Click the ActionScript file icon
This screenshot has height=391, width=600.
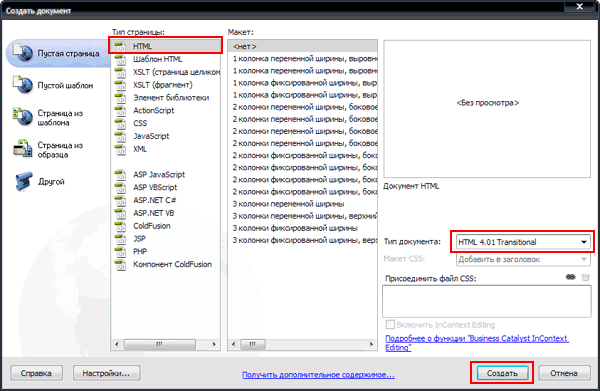pos(121,111)
